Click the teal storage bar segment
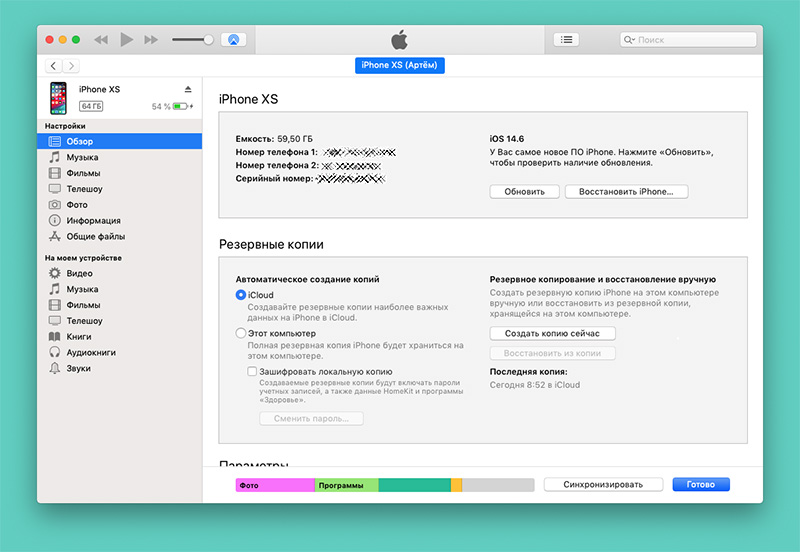The width and height of the screenshot is (800, 552). click(x=415, y=485)
